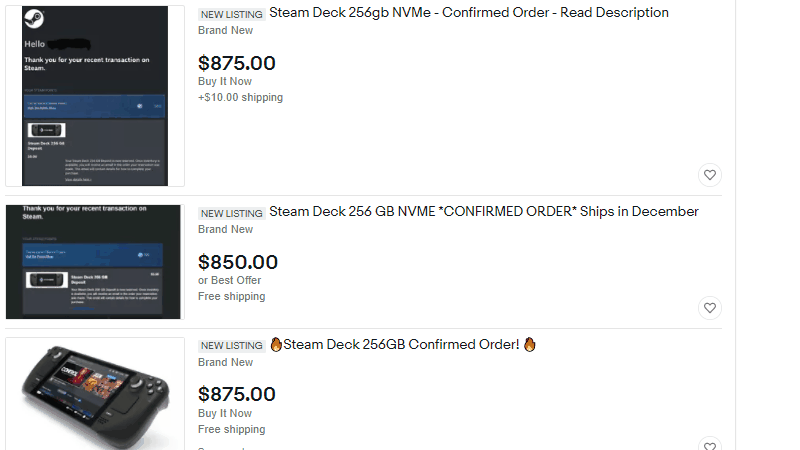The image size is (800, 450).
Task: Click the NEW LISTING badge on the second listing
Action: coord(232,213)
